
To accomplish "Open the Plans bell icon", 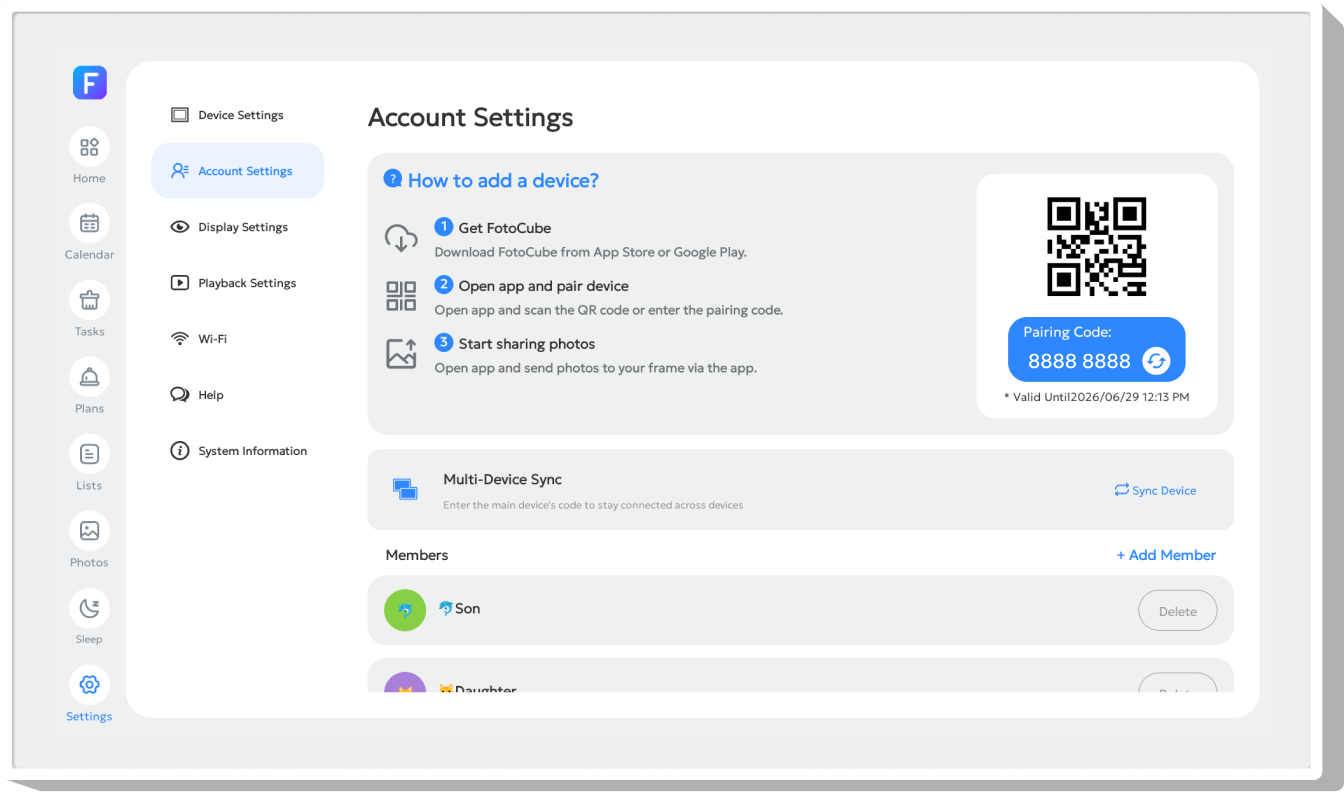I will click(89, 377).
